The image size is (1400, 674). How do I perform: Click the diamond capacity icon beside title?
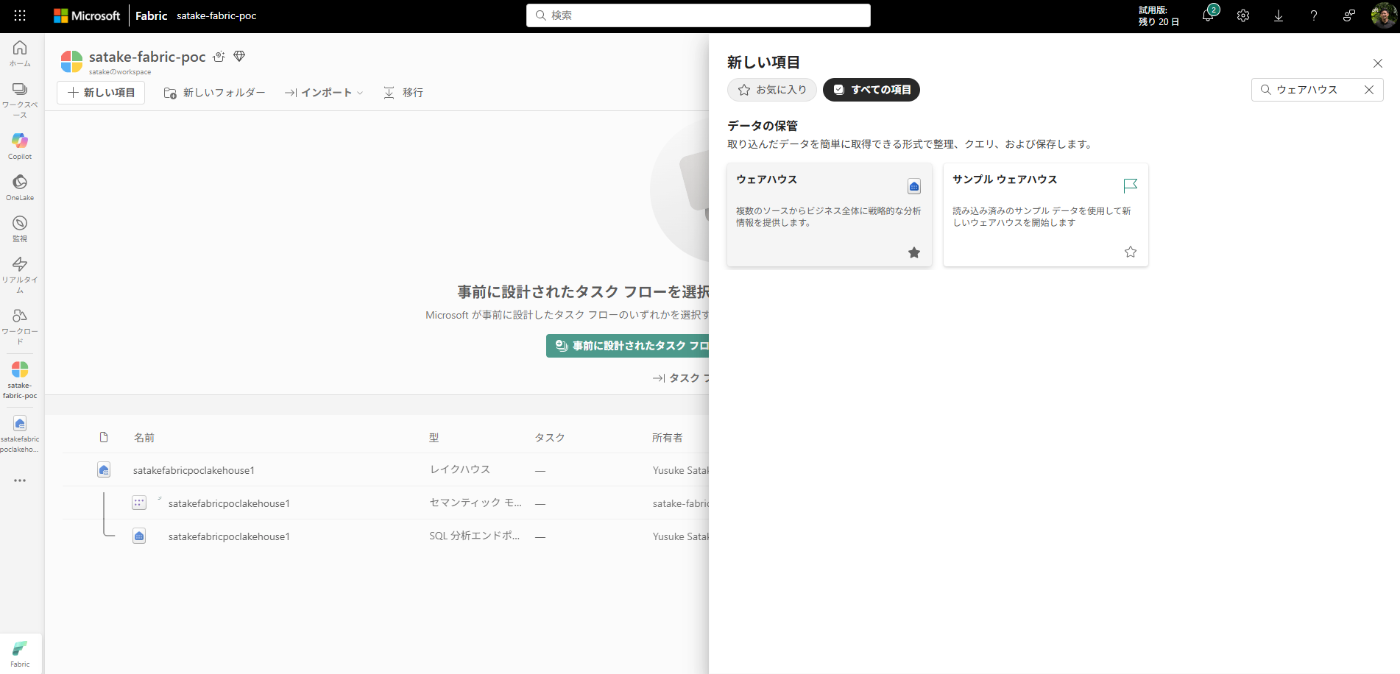point(239,57)
